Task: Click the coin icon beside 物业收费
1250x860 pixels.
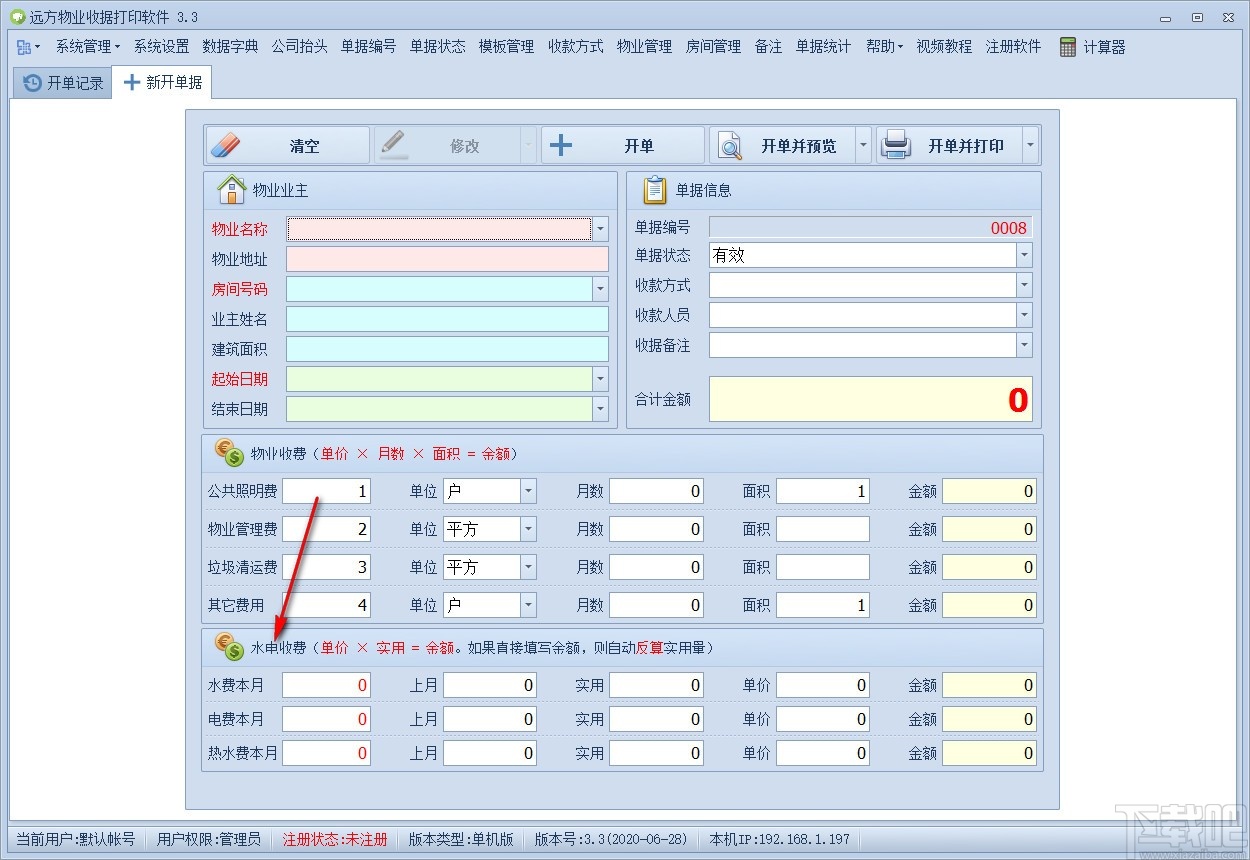Action: pyautogui.click(x=229, y=452)
